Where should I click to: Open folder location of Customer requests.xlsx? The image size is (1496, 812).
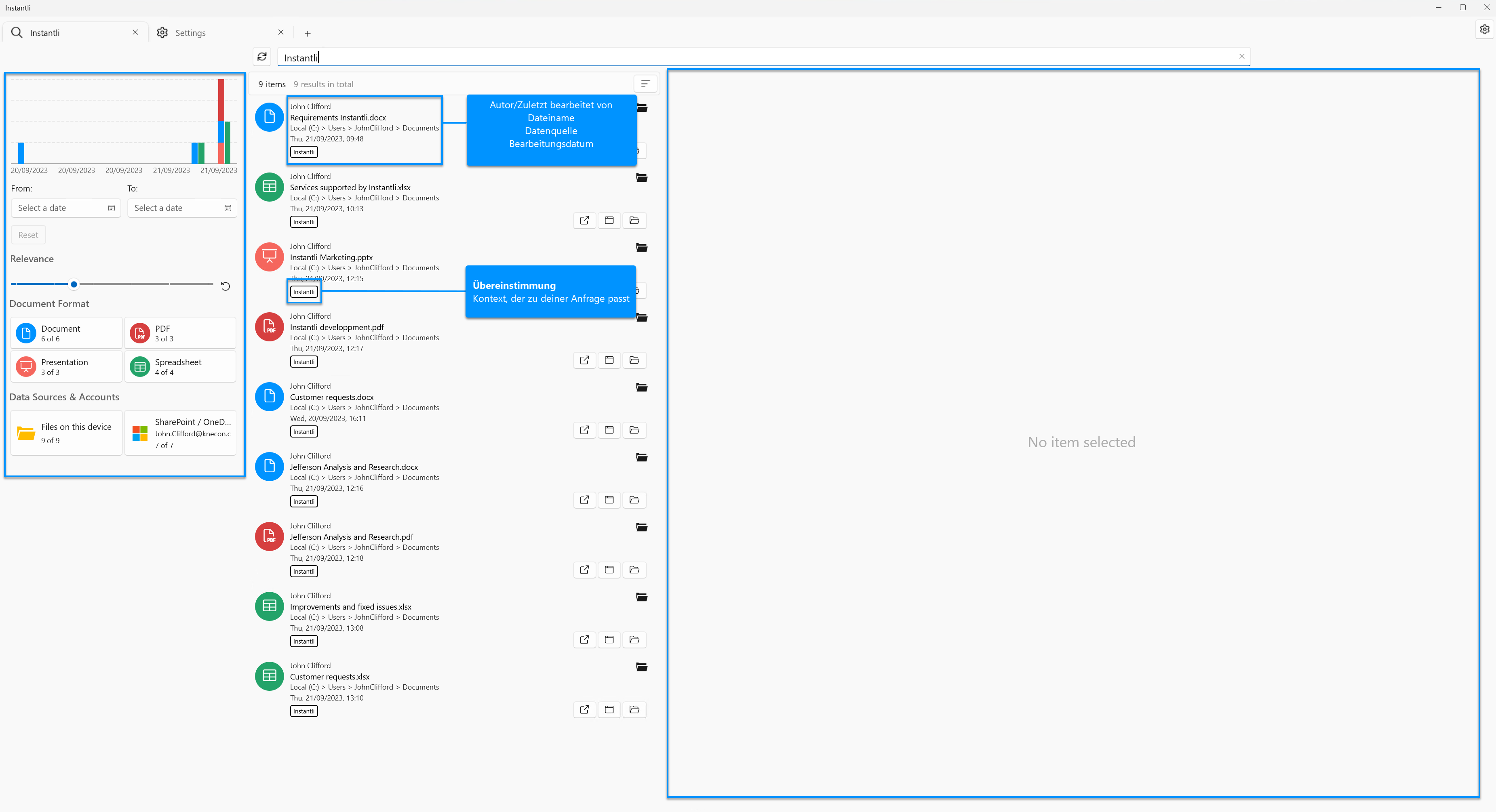click(x=634, y=709)
